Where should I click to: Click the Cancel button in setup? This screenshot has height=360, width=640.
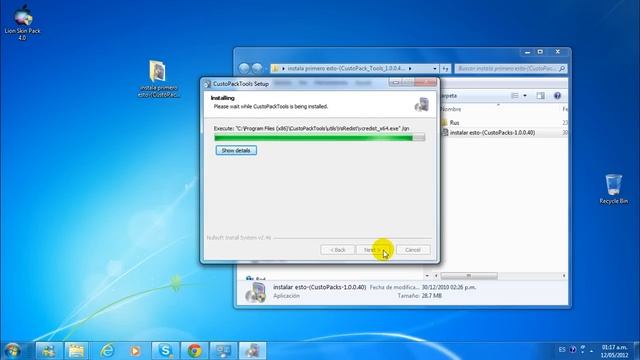(413, 250)
